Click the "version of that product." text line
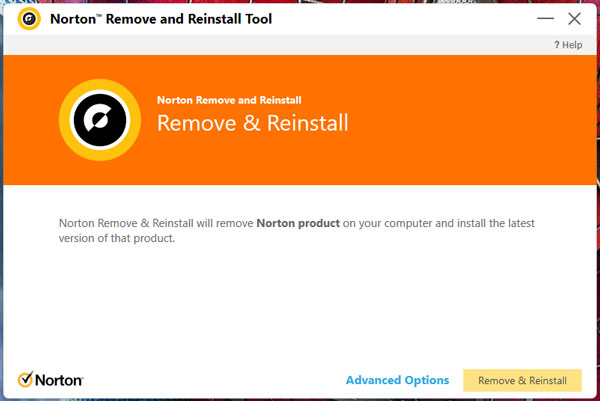Screen dimensions: 600x401 coord(117,238)
